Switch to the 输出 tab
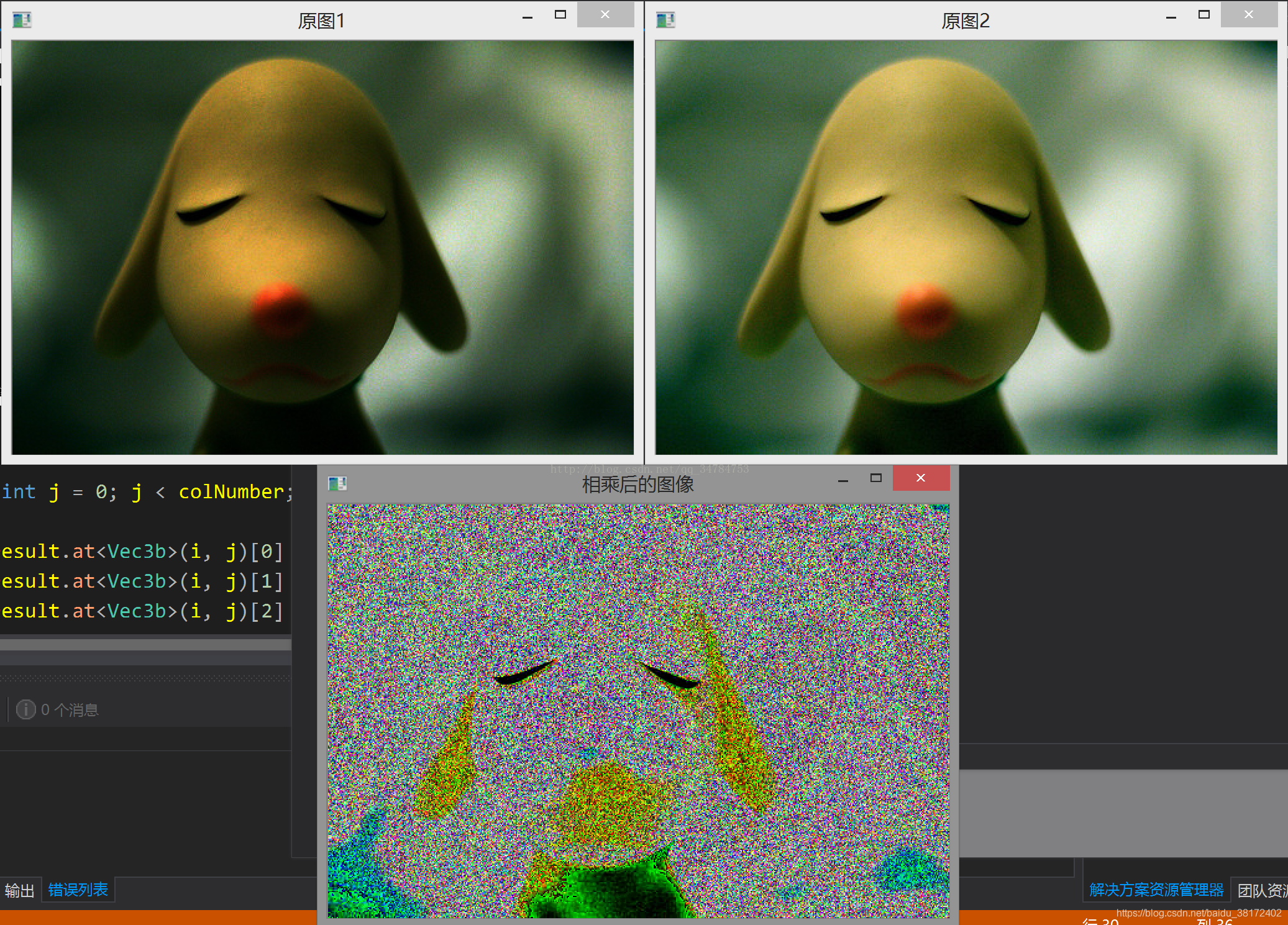 [19, 890]
